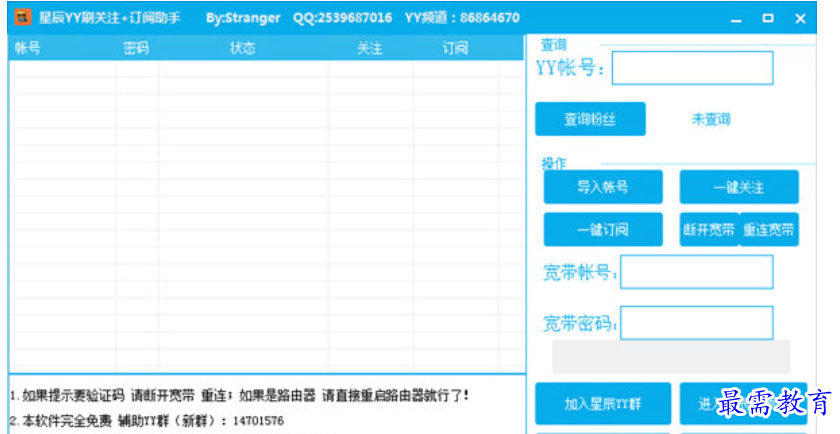The image size is (840, 434).
Task: Minimize the 星辰YY window
Action: 736,18
